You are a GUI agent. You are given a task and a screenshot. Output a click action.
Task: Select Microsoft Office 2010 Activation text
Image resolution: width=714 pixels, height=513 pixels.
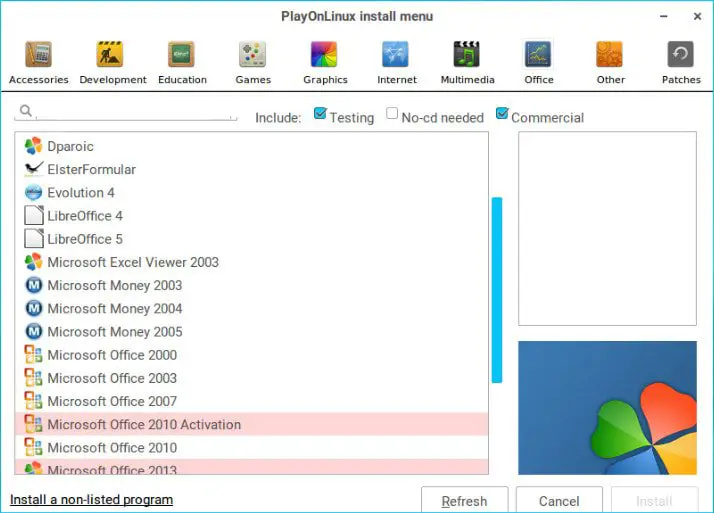coord(144,425)
